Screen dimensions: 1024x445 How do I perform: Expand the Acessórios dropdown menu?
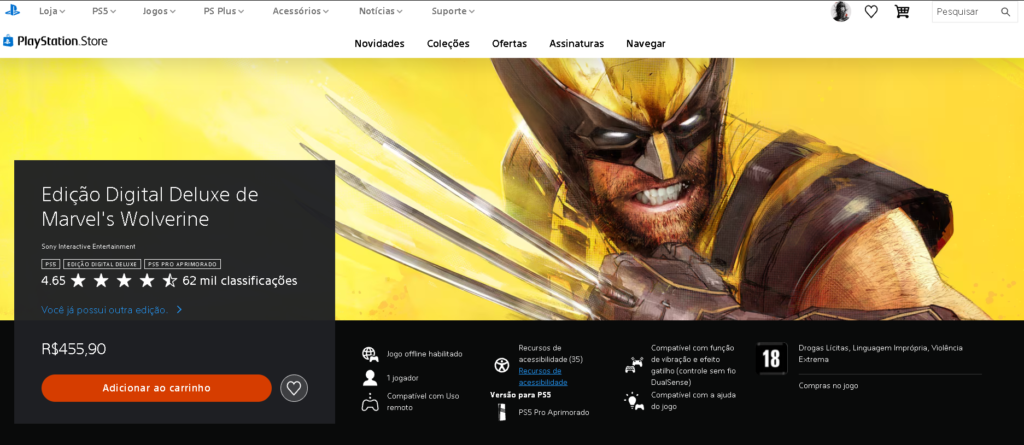pyautogui.click(x=300, y=11)
